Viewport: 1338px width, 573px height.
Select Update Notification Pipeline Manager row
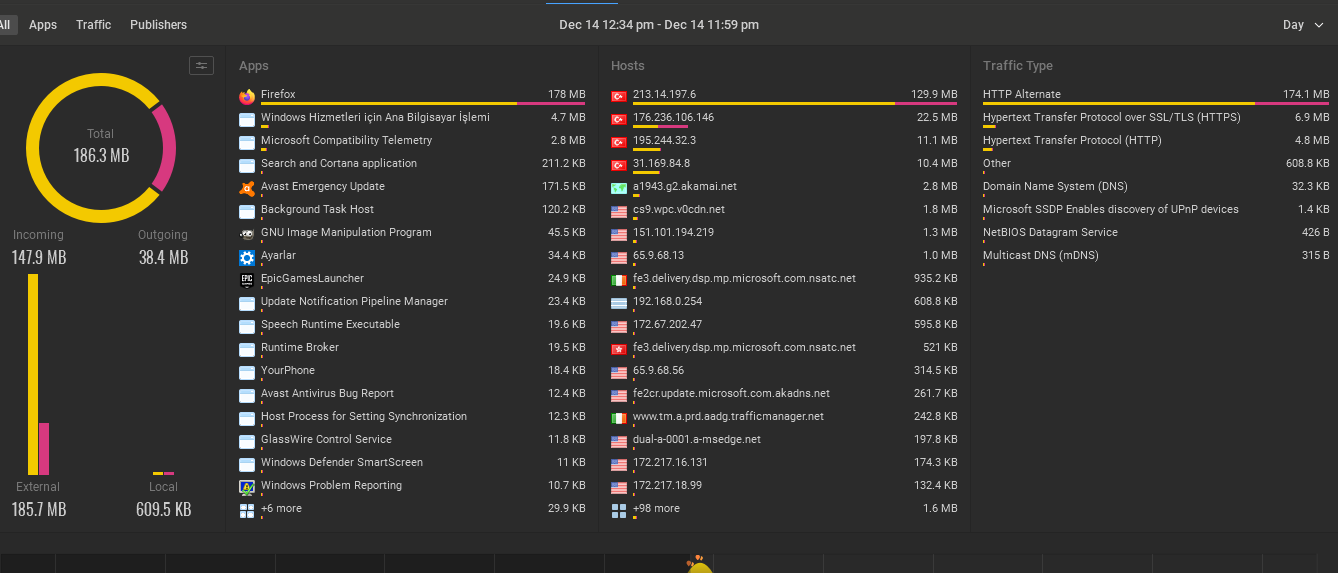point(412,302)
